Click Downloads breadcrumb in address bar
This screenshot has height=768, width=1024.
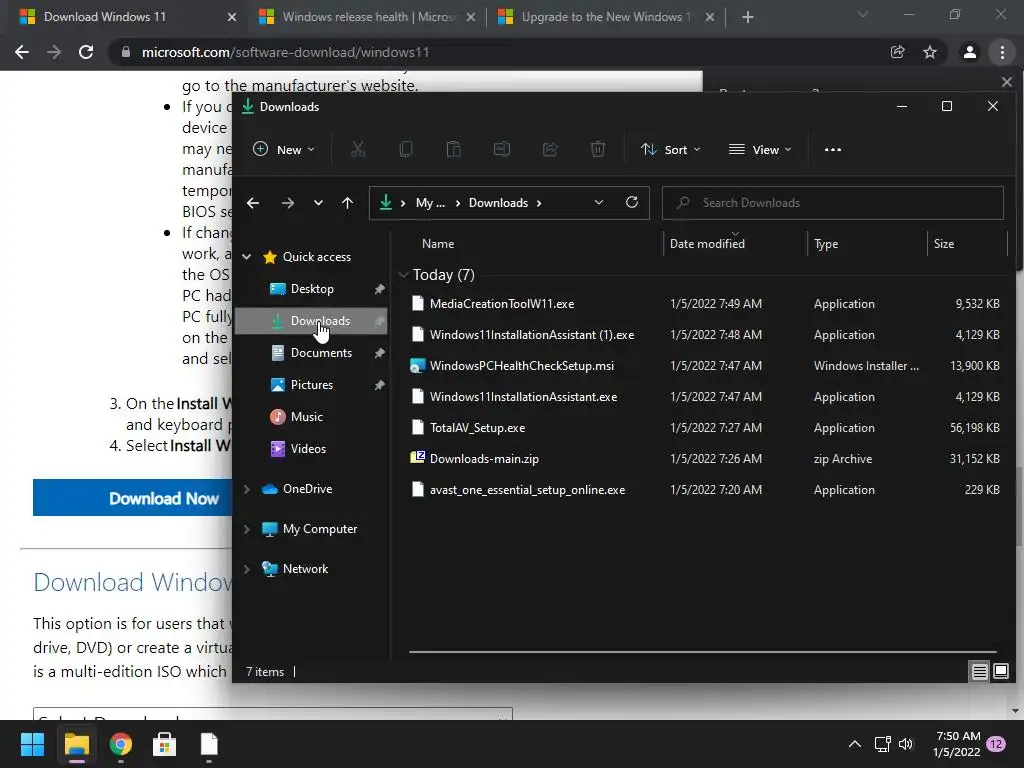tap(498, 203)
